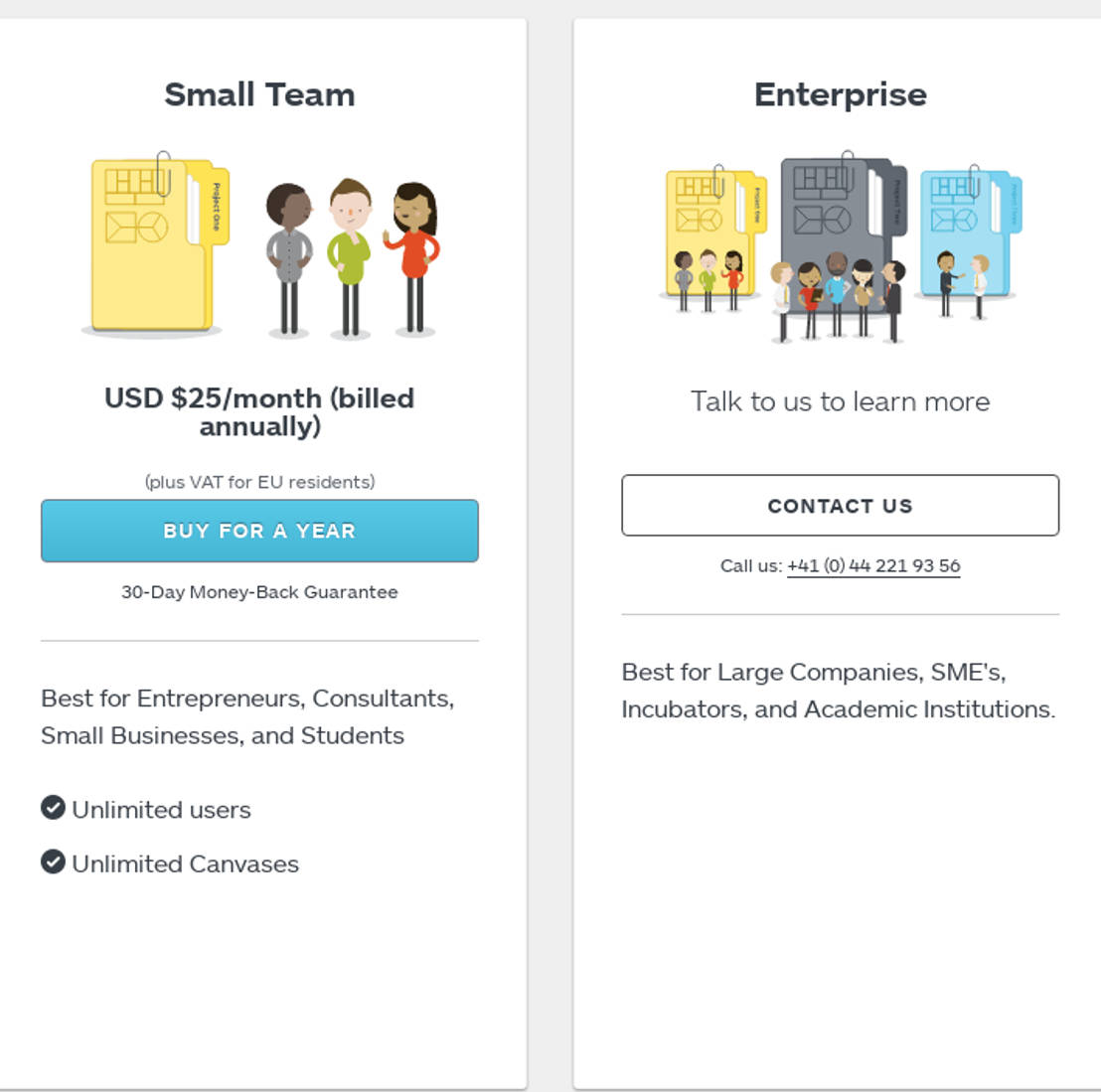Click the plus VAT for EU residents note
Image resolution: width=1101 pixels, height=1092 pixels.
(259, 481)
